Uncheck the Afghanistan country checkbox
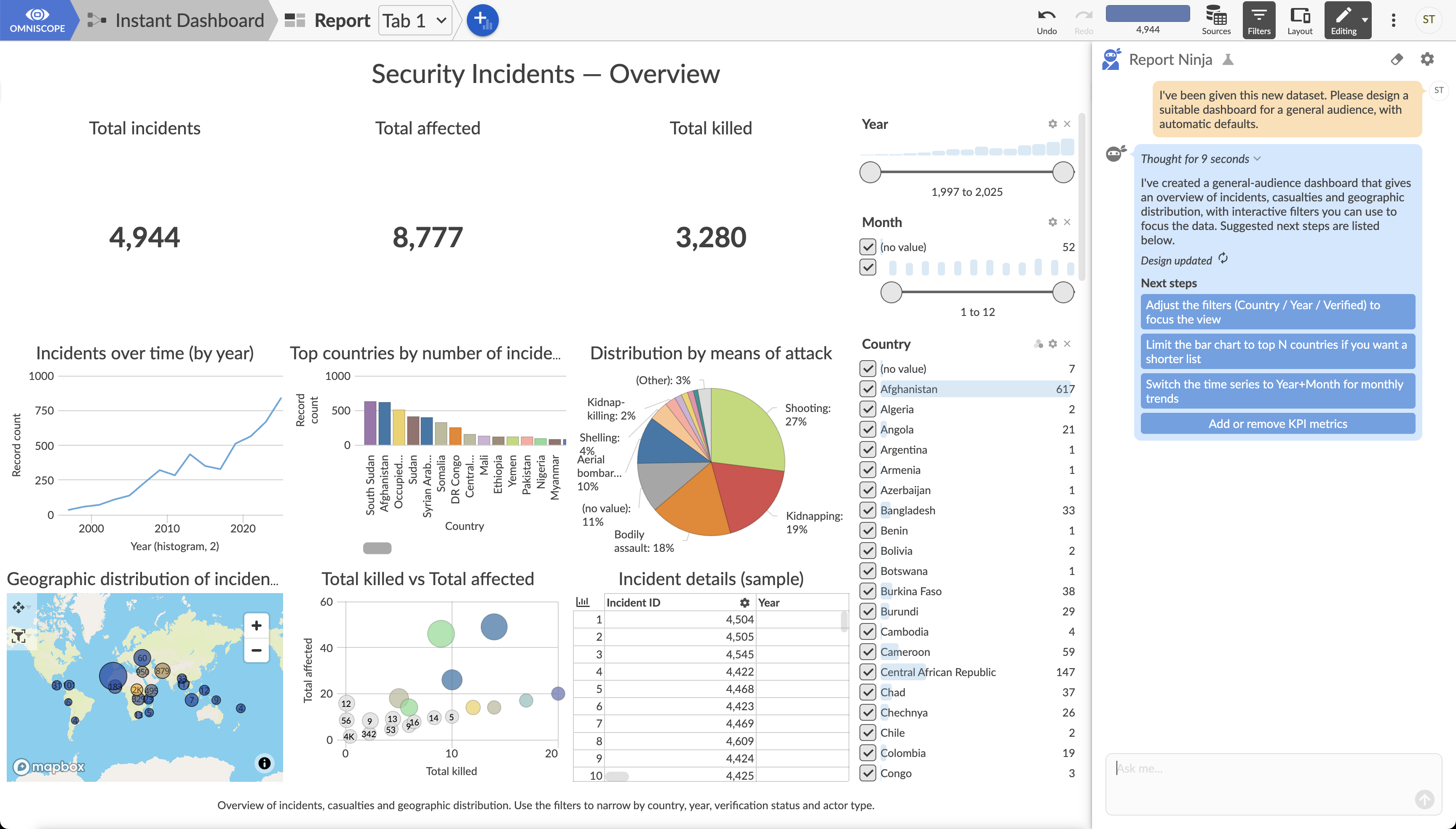Screen dimensions: 1456x829 click(x=867, y=389)
